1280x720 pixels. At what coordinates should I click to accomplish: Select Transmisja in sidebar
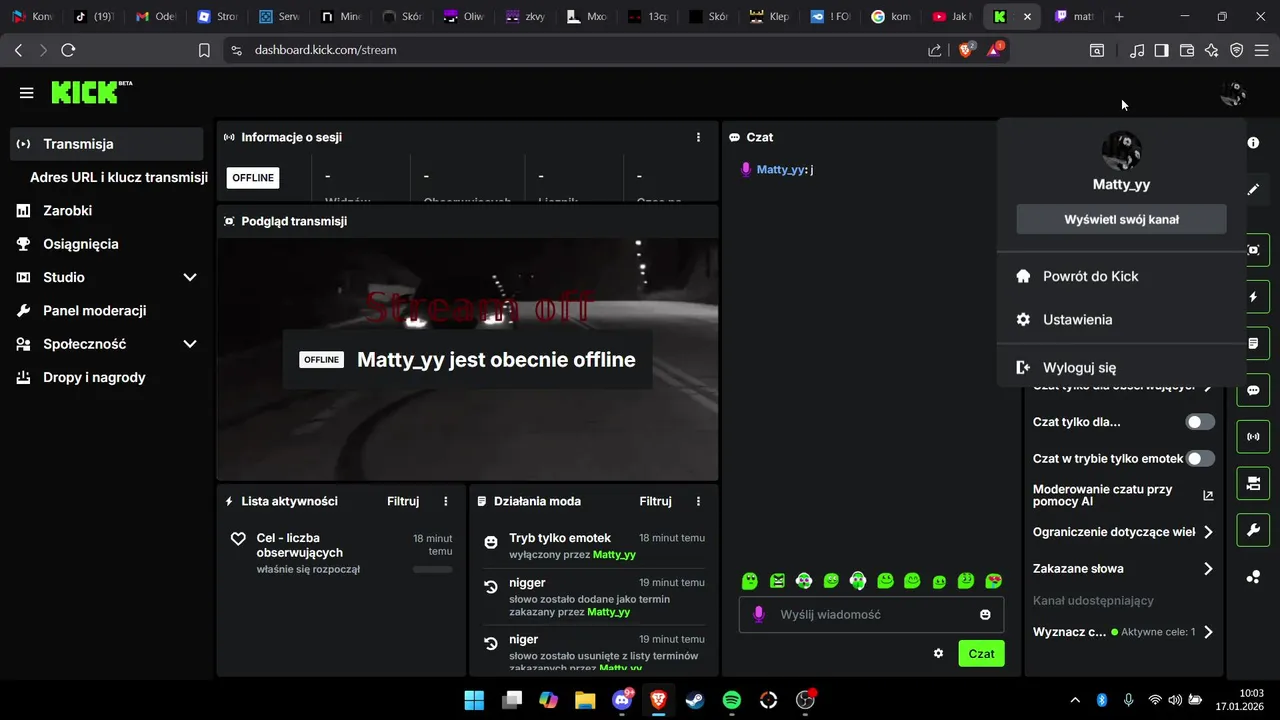(107, 144)
